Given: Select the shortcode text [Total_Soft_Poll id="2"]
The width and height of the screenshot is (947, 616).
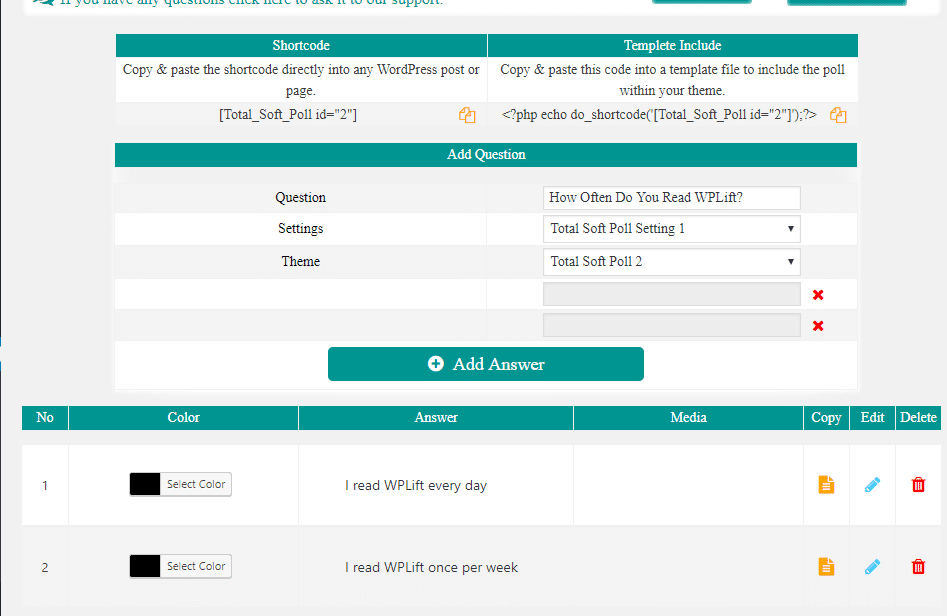Looking at the screenshot, I should 287,115.
